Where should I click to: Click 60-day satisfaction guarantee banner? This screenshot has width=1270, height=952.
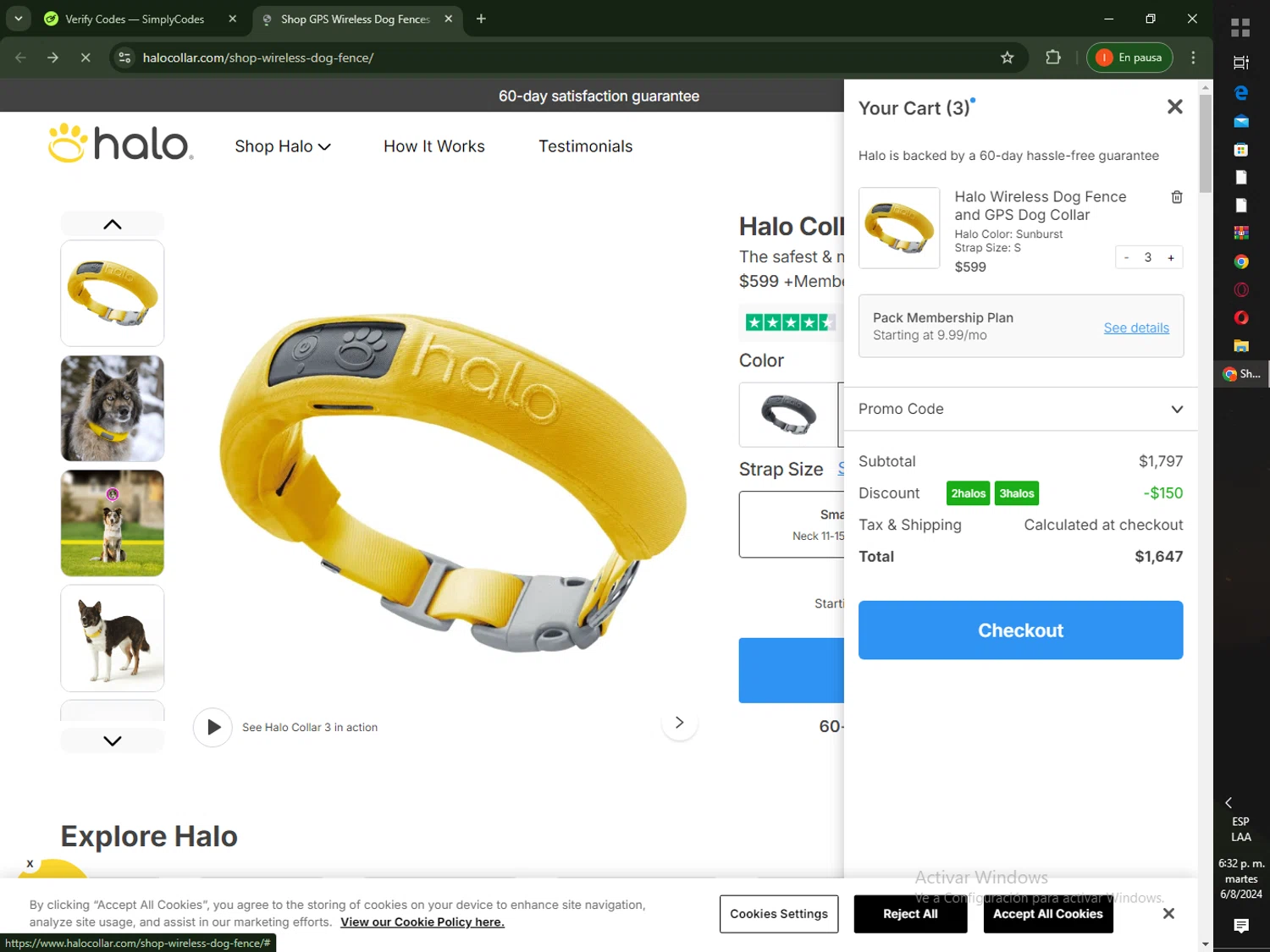(599, 96)
